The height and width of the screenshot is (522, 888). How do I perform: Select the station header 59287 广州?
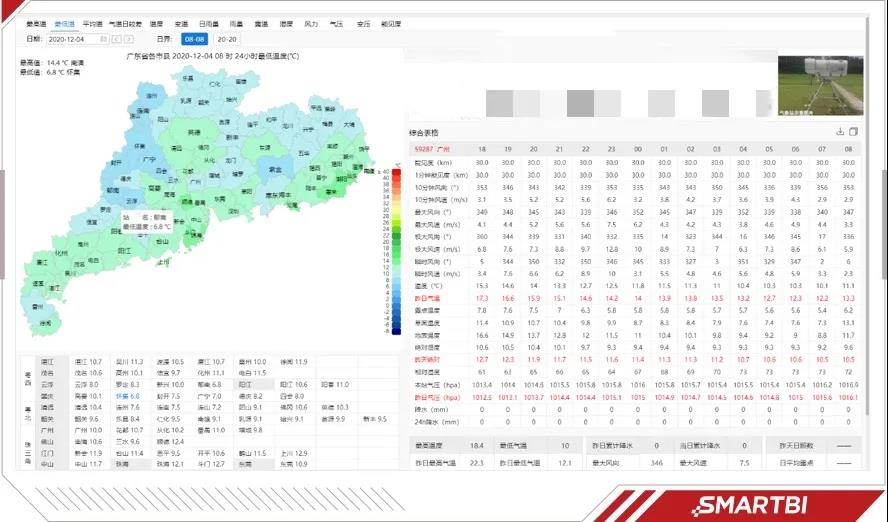pyautogui.click(x=432, y=149)
